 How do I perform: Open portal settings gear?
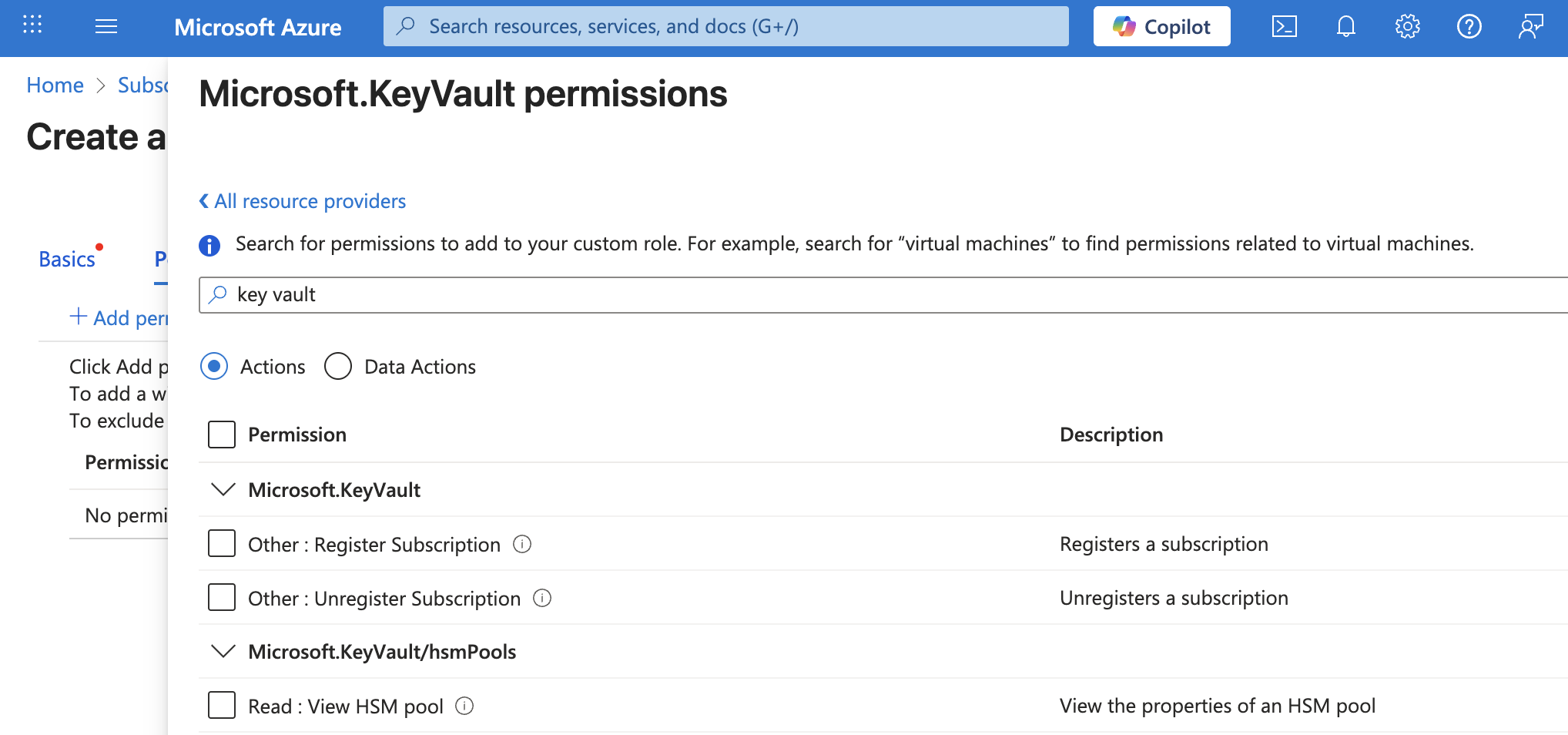(x=1407, y=27)
